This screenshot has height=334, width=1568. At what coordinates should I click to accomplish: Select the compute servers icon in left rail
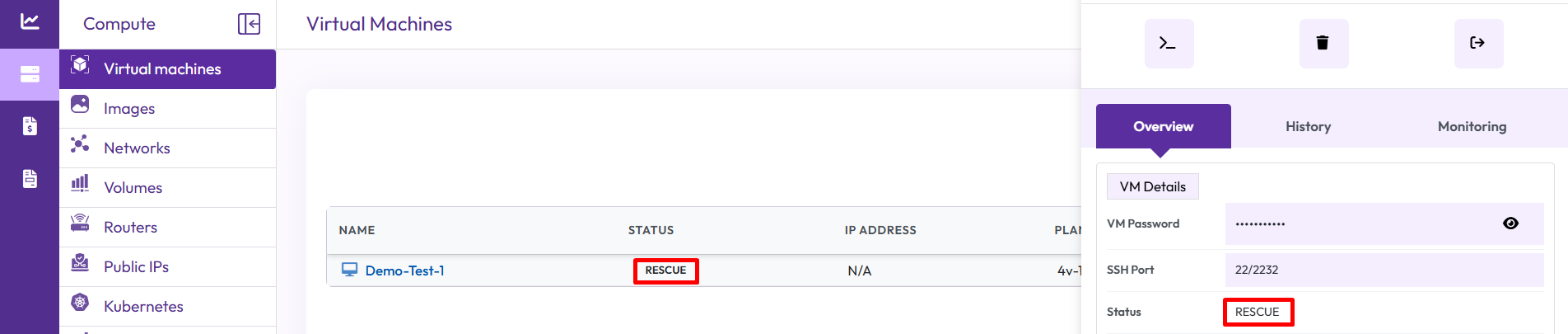(x=30, y=74)
